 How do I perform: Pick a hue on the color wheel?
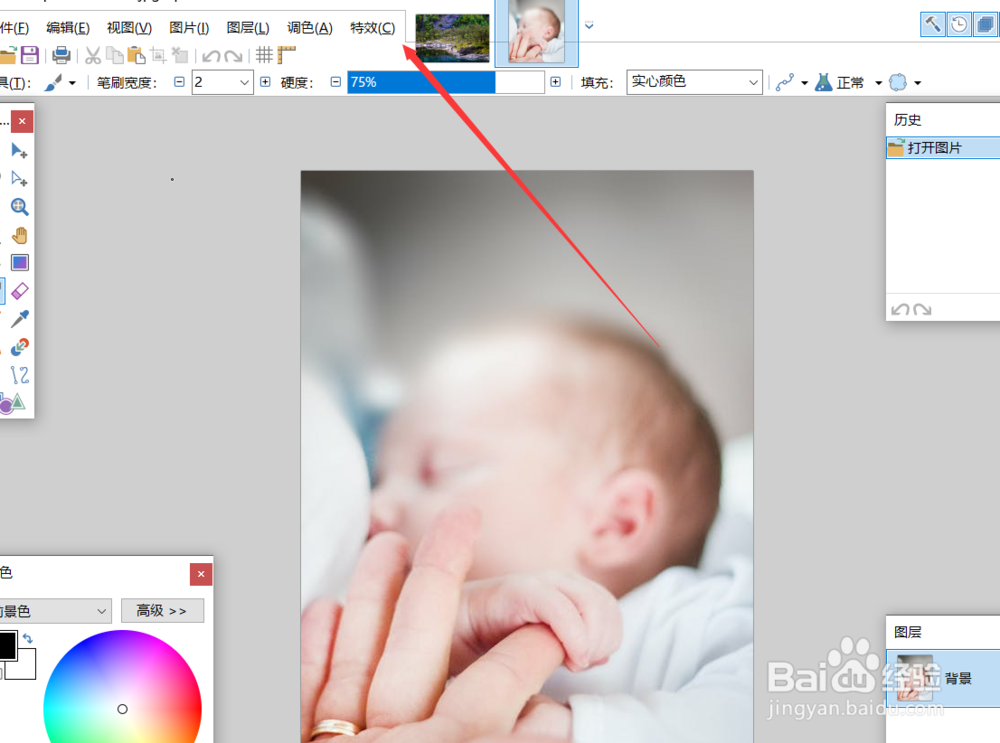tap(122, 687)
